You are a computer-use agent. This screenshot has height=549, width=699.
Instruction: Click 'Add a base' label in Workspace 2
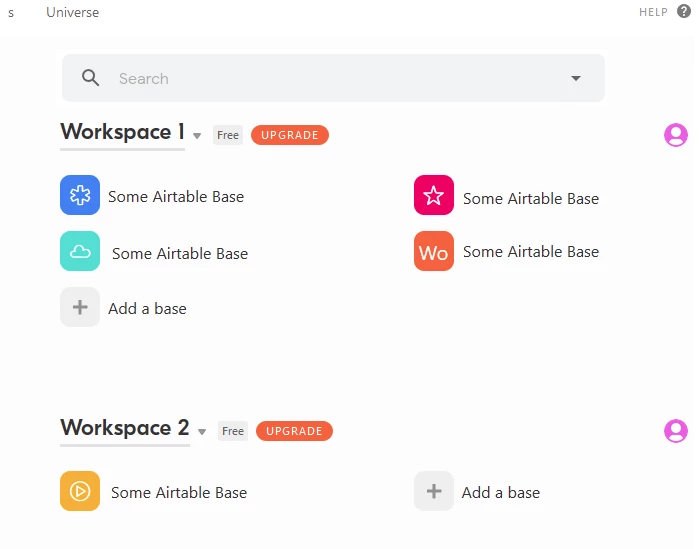pyautogui.click(x=501, y=492)
